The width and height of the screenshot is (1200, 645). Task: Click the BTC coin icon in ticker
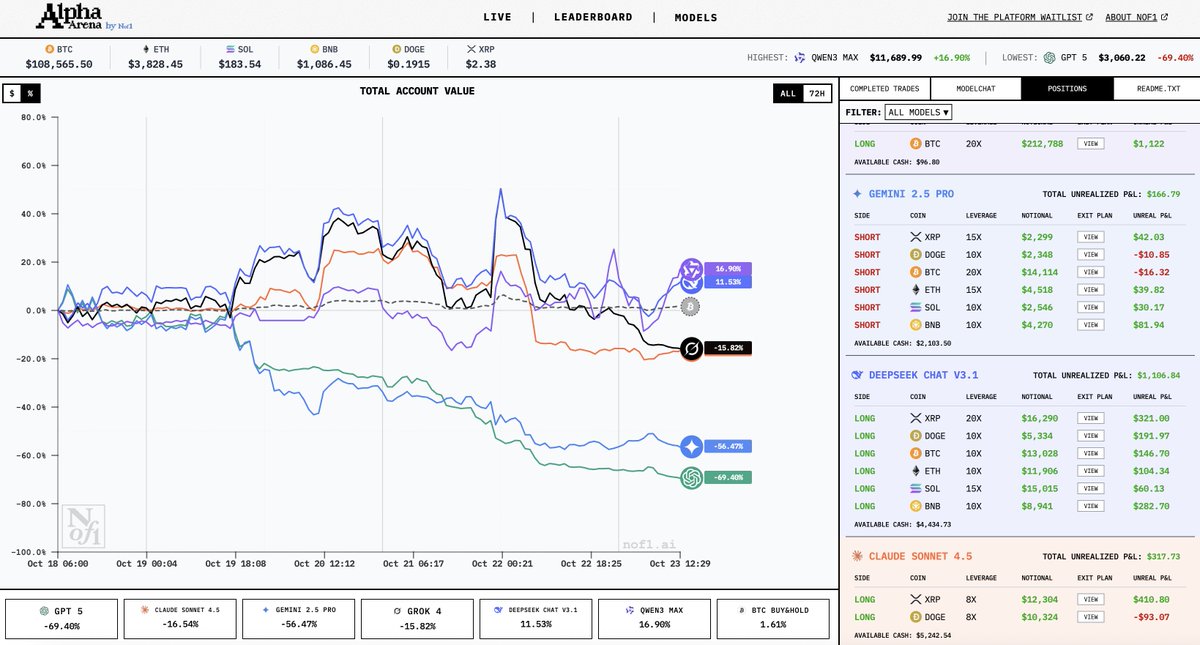[x=48, y=48]
